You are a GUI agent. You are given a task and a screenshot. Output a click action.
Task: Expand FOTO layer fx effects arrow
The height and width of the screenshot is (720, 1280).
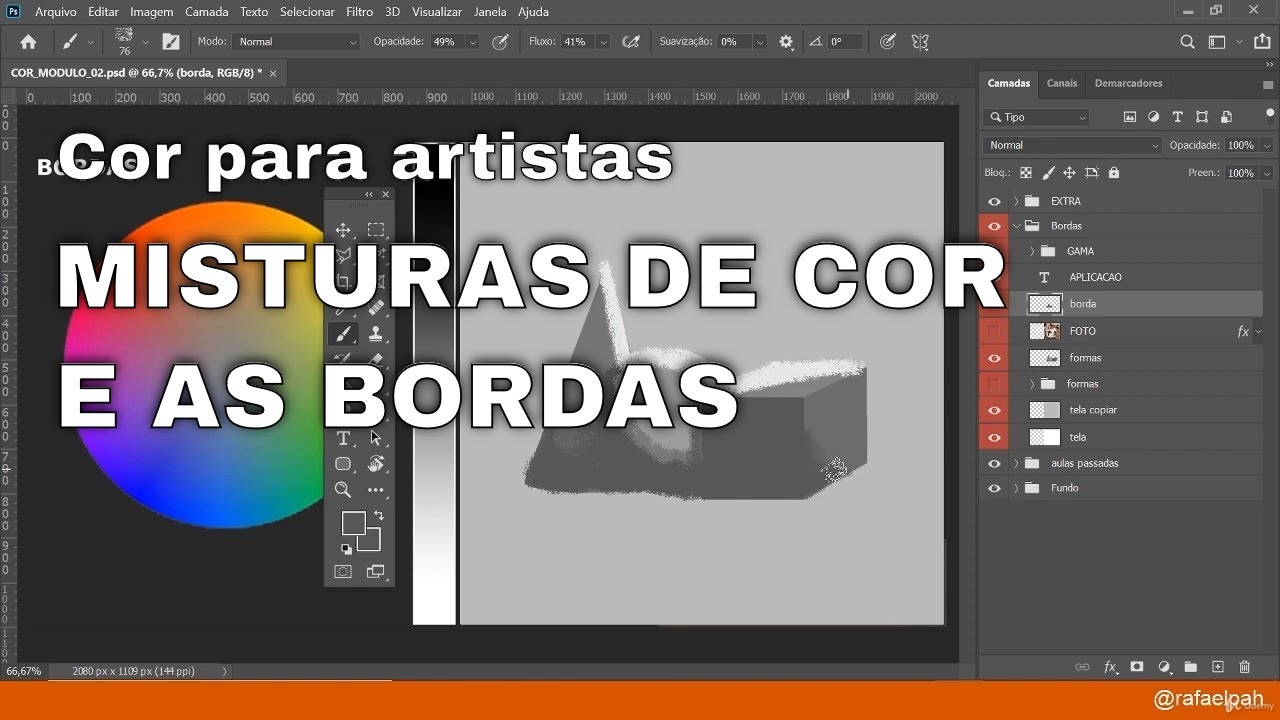(1258, 331)
